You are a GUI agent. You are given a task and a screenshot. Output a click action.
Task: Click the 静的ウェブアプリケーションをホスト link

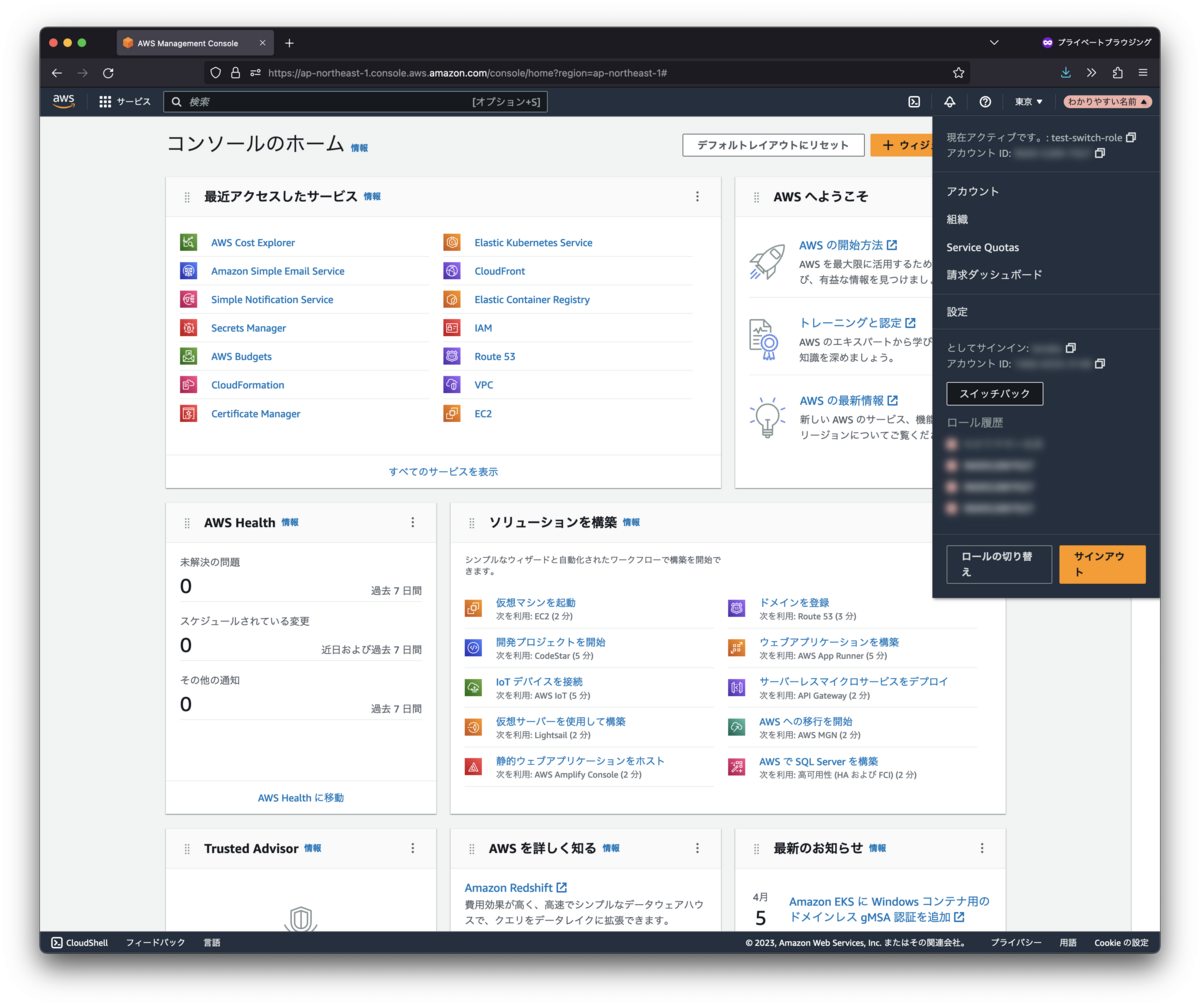pos(580,761)
